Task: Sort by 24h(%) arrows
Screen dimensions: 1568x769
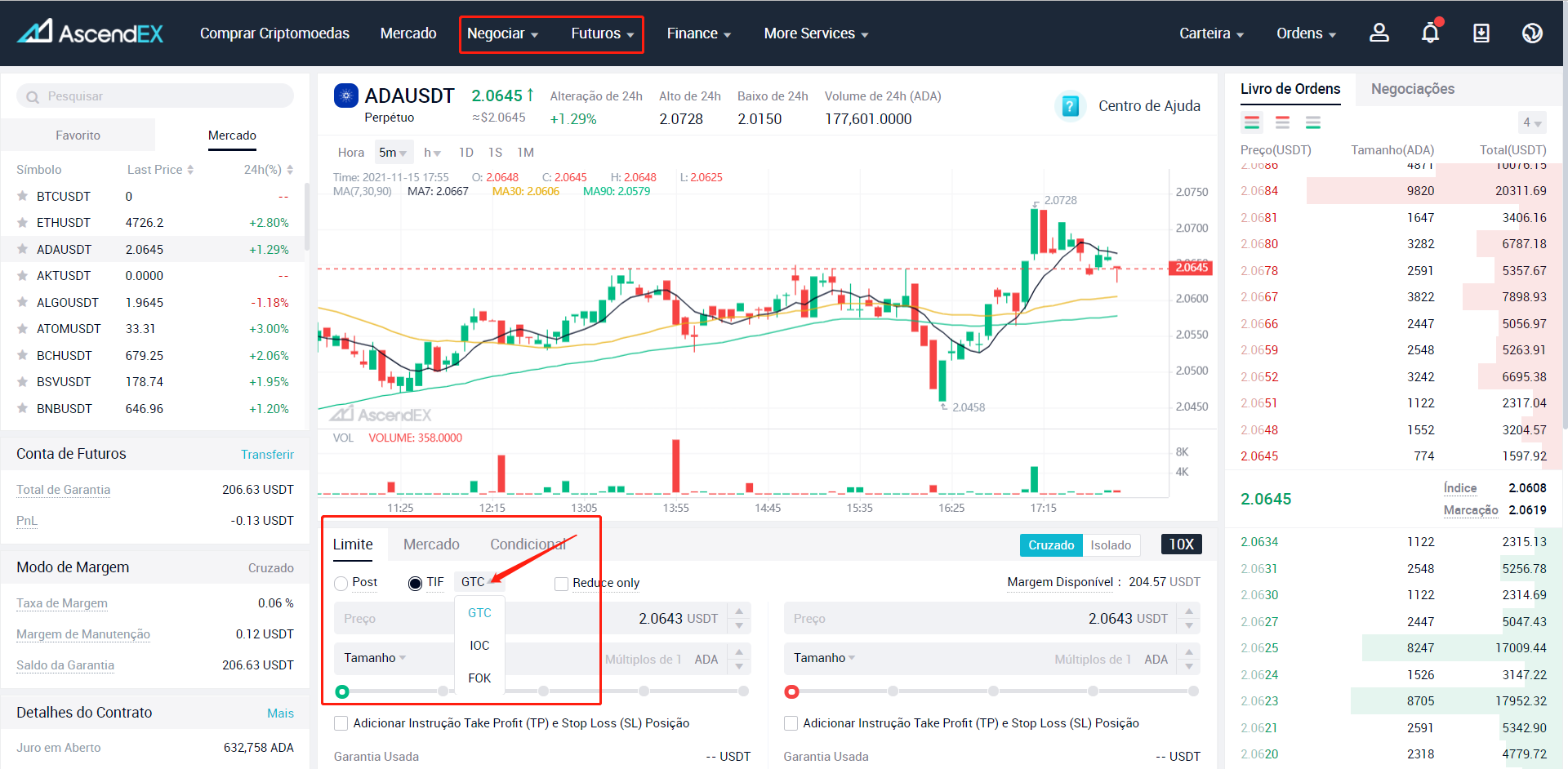Action: point(290,170)
